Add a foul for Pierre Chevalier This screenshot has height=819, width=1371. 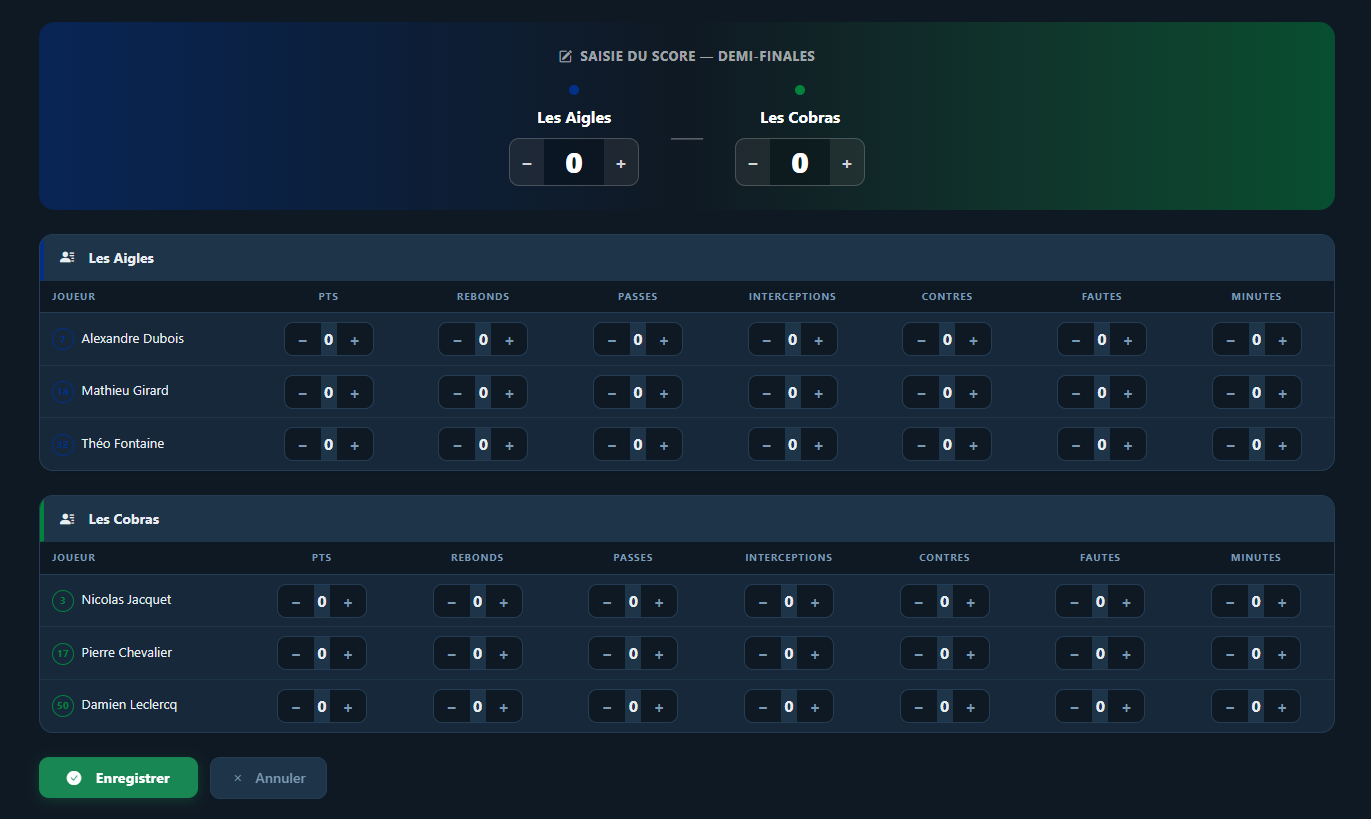pyautogui.click(x=1126, y=654)
